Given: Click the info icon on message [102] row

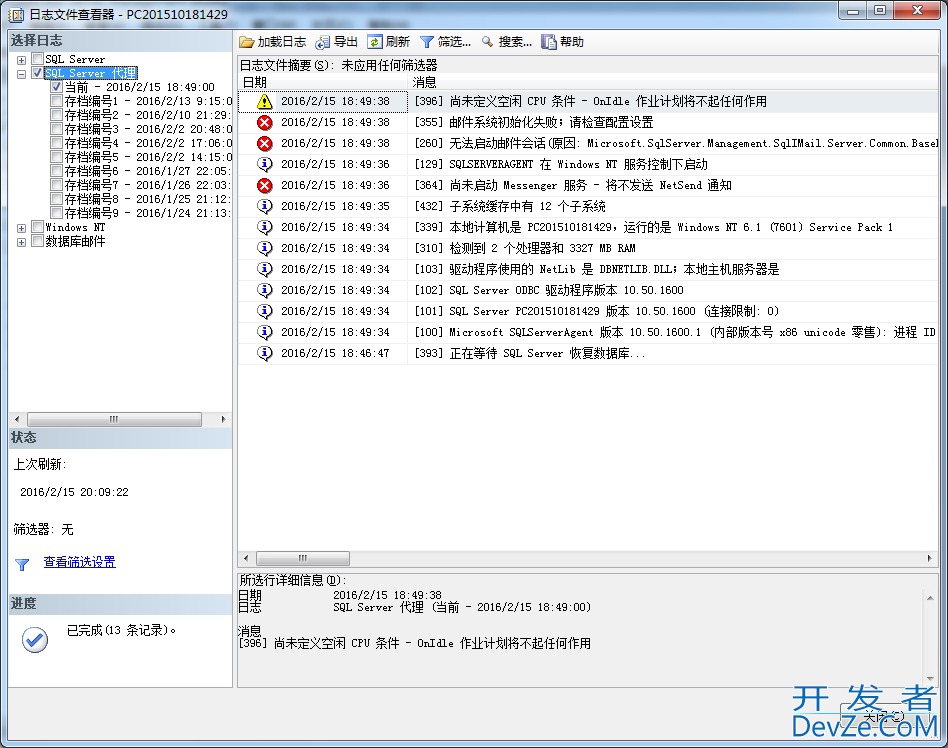Looking at the screenshot, I should (x=264, y=290).
